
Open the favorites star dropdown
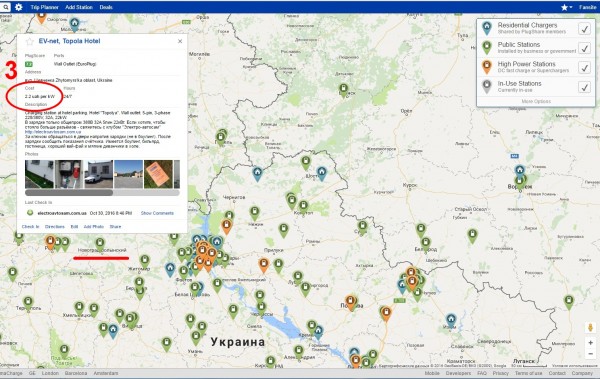click(x=566, y=7)
